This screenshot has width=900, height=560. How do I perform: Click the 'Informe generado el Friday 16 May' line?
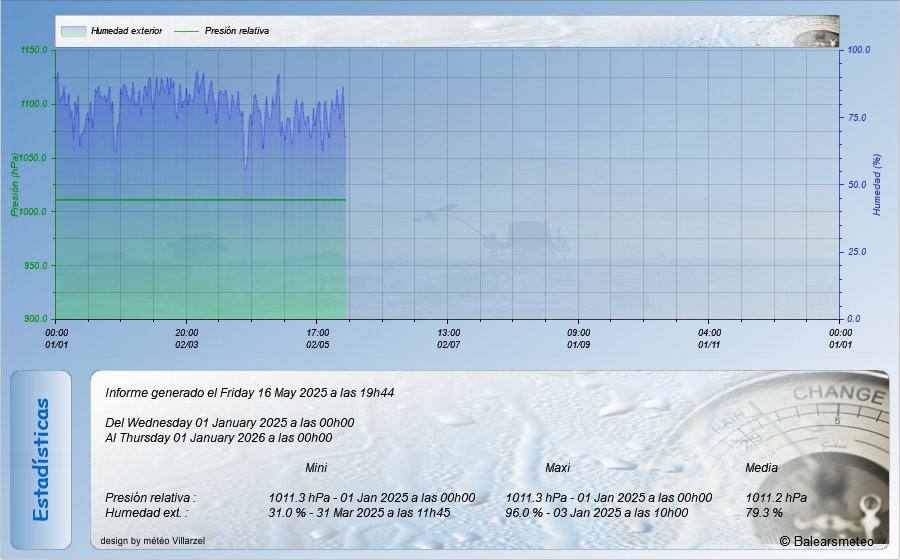[250, 393]
